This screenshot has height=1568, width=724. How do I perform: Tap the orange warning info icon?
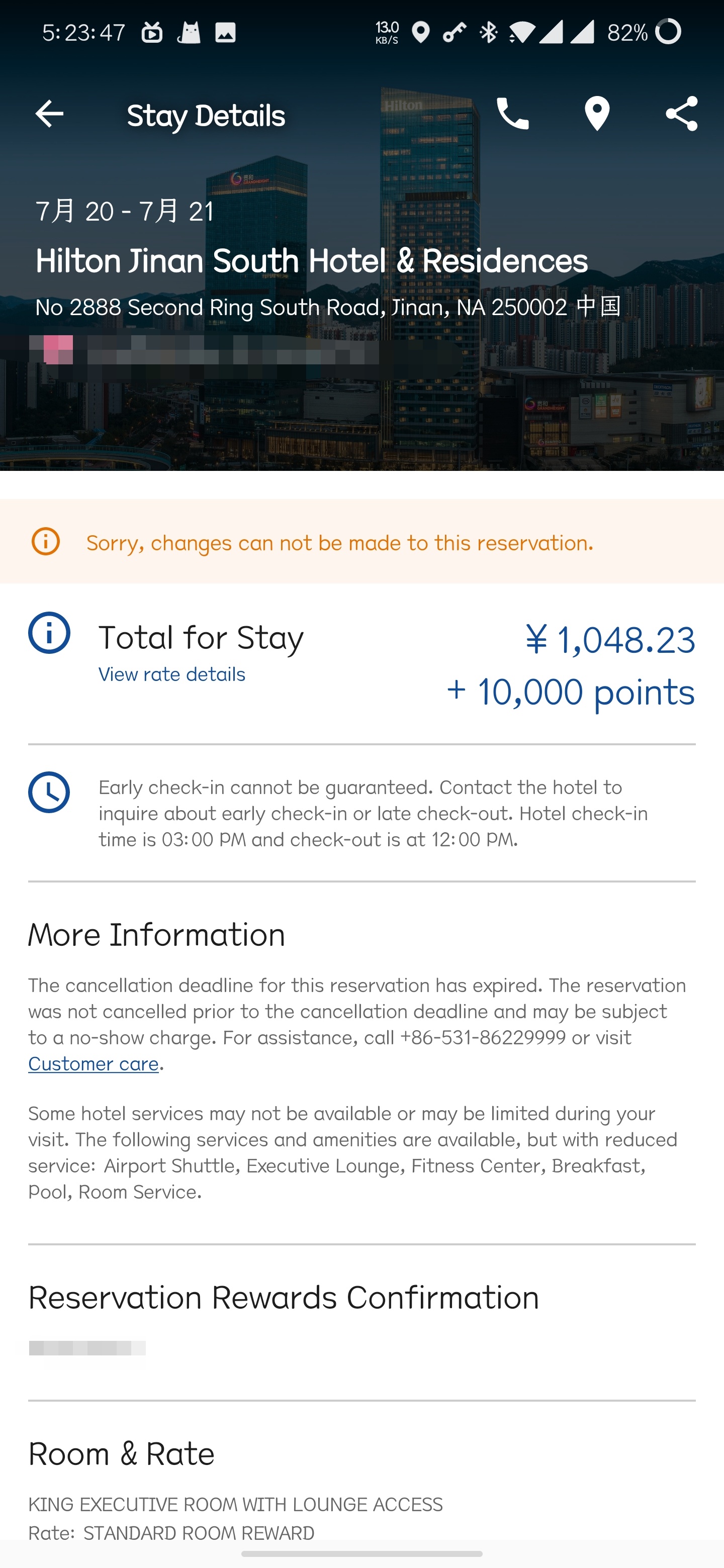point(46,542)
